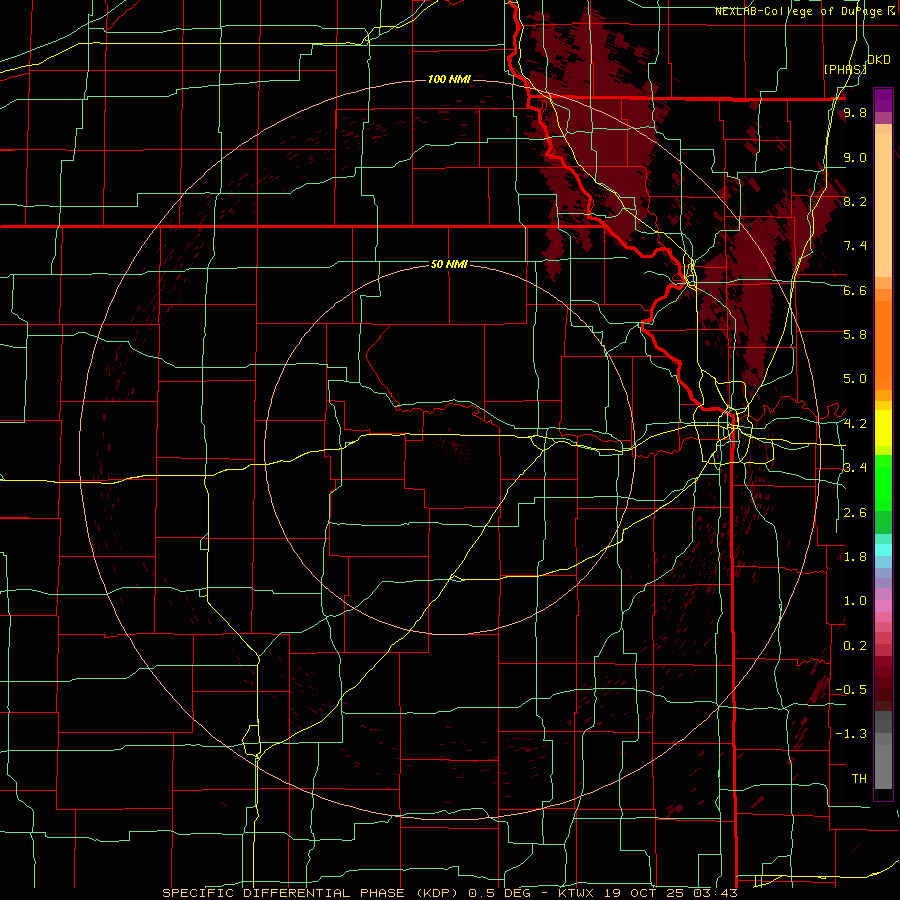This screenshot has width=900, height=900.
Task: Click the 5.8 value on color scale
Action: (855, 335)
